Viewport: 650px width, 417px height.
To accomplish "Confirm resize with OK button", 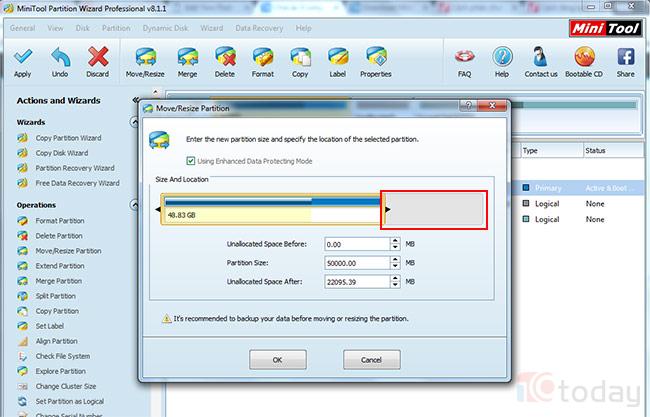I will coord(278,359).
